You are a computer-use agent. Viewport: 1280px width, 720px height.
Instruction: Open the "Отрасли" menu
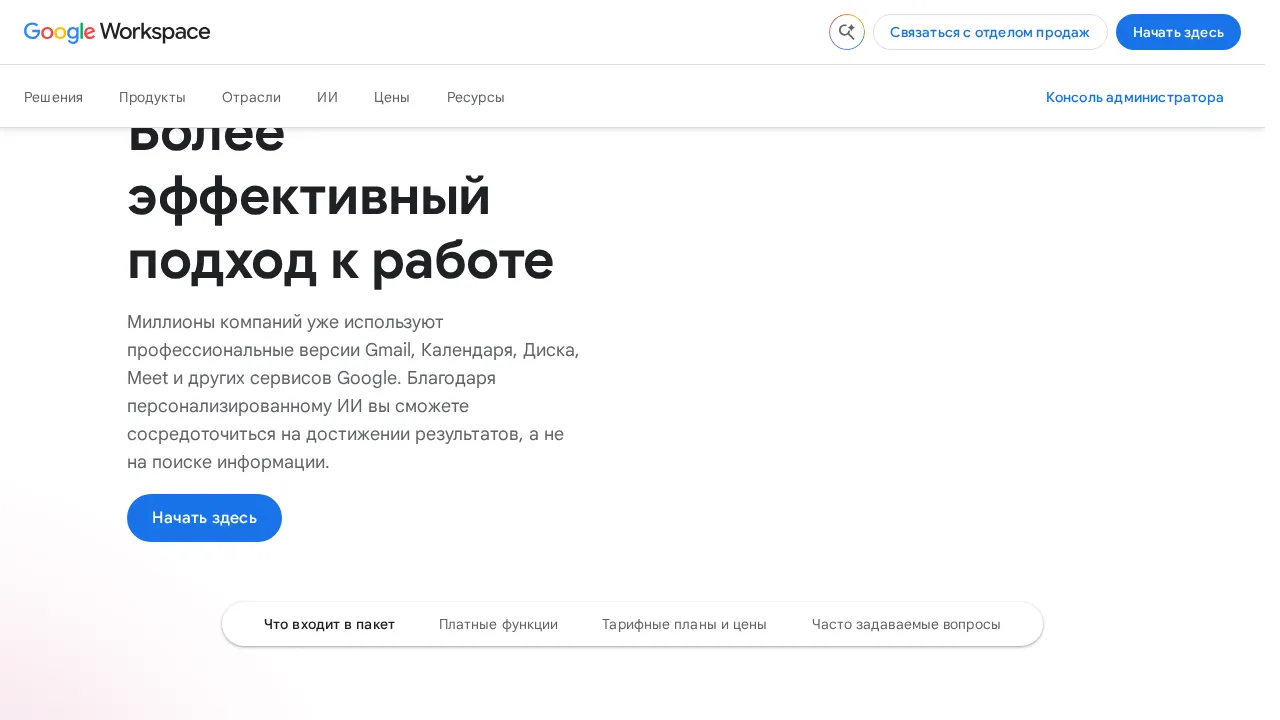click(251, 97)
